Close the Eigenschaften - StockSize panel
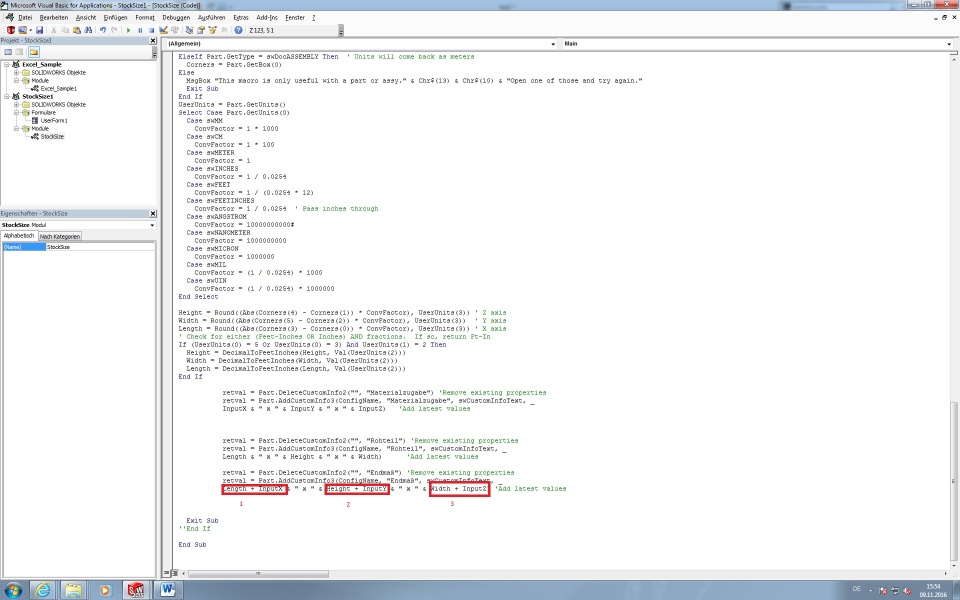 [153, 214]
